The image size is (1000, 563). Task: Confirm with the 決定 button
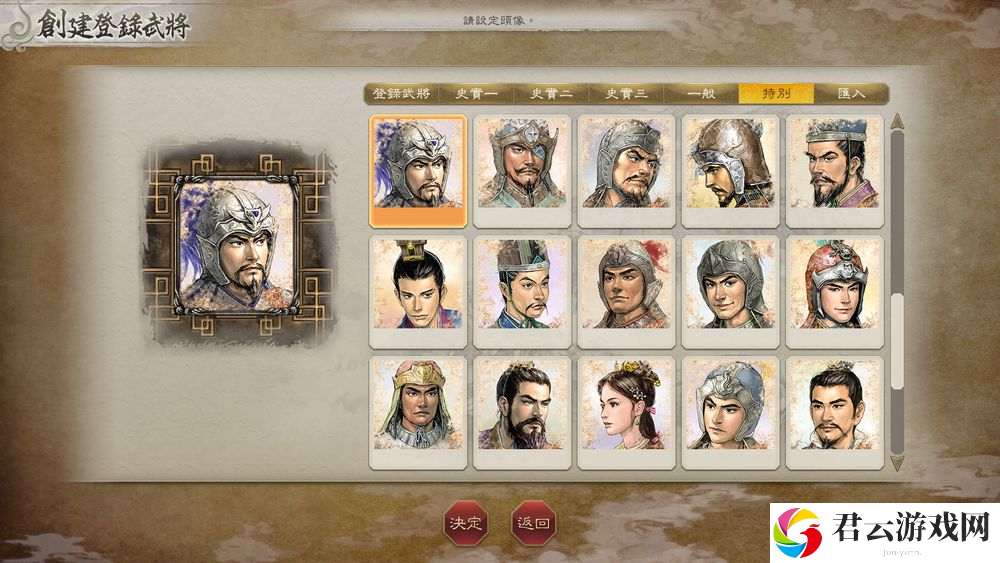(466, 523)
